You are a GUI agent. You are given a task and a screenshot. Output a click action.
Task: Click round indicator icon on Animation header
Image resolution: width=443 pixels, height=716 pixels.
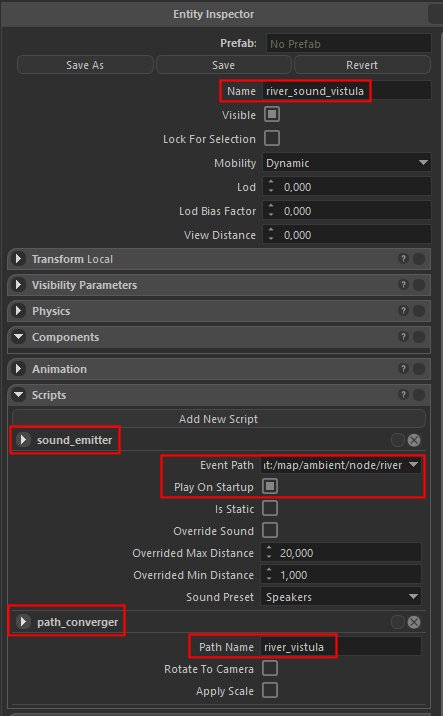click(419, 369)
